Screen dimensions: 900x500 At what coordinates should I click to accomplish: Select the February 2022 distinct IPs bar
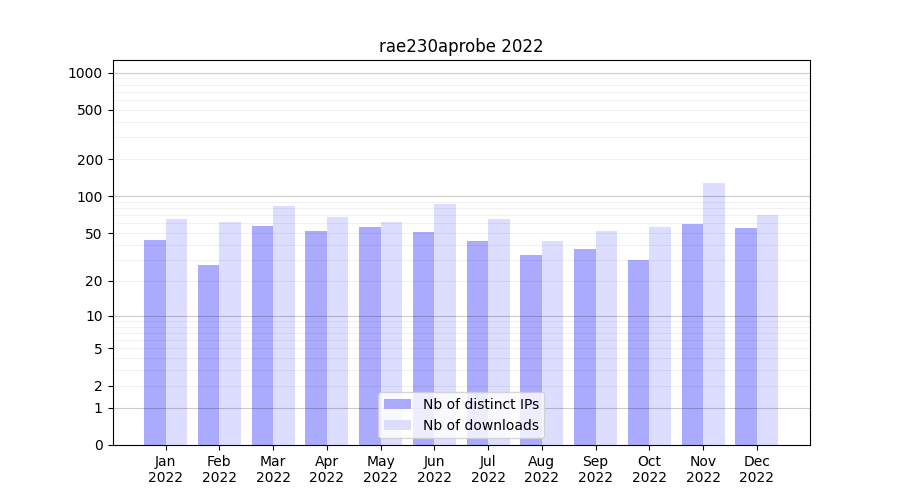click(x=208, y=354)
